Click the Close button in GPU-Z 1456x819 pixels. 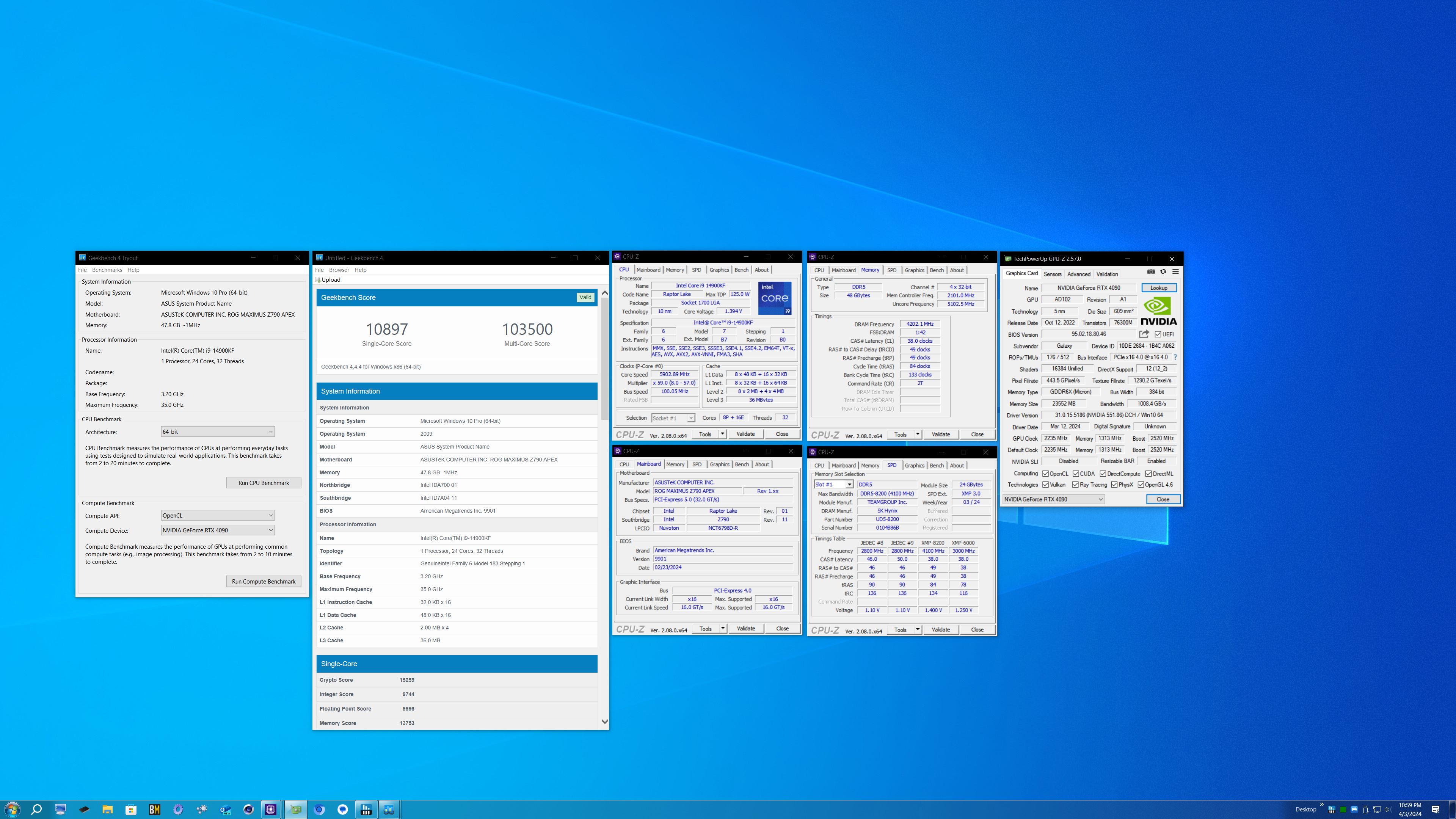[x=1163, y=499]
